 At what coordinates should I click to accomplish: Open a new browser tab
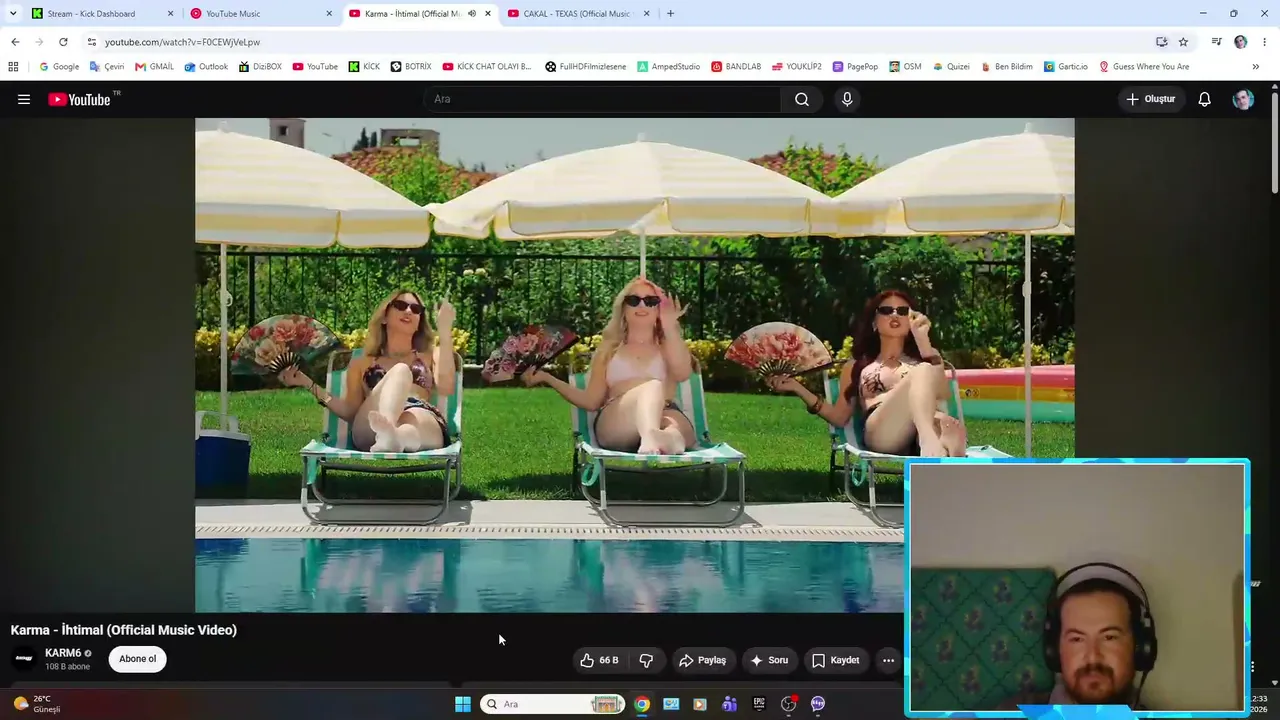[x=670, y=14]
